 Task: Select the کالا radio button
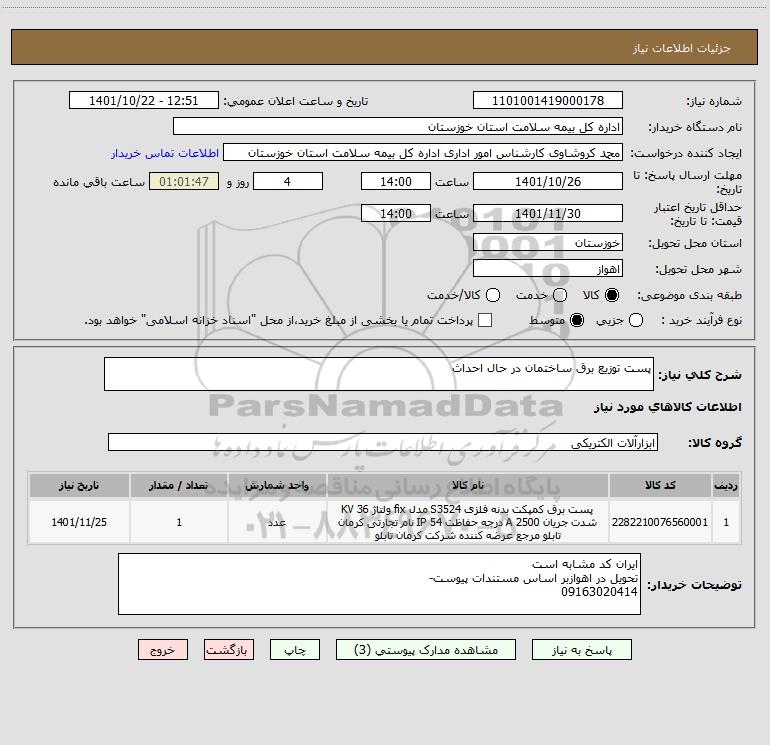612,295
